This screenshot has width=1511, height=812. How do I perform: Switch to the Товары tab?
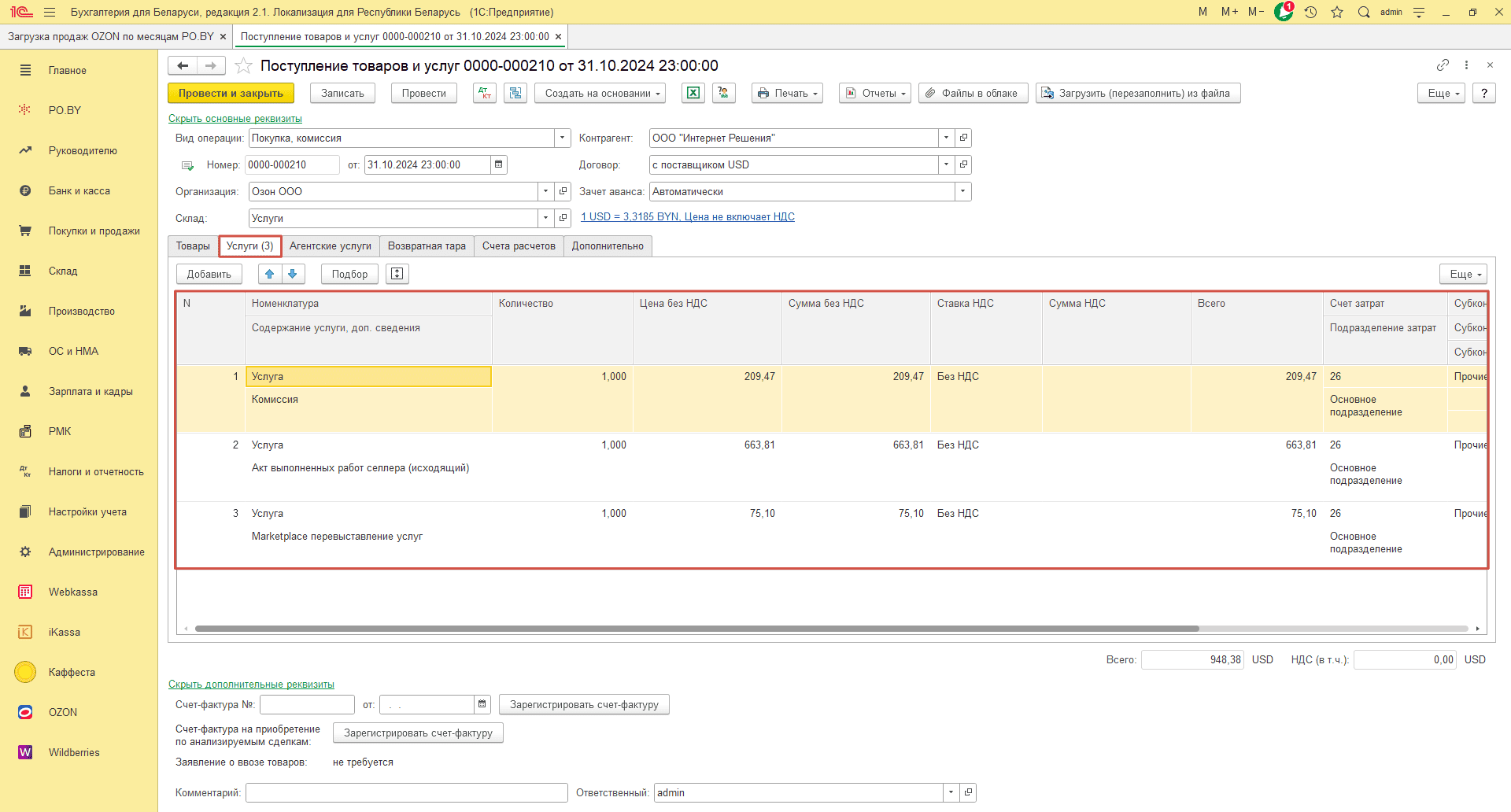[x=193, y=246]
